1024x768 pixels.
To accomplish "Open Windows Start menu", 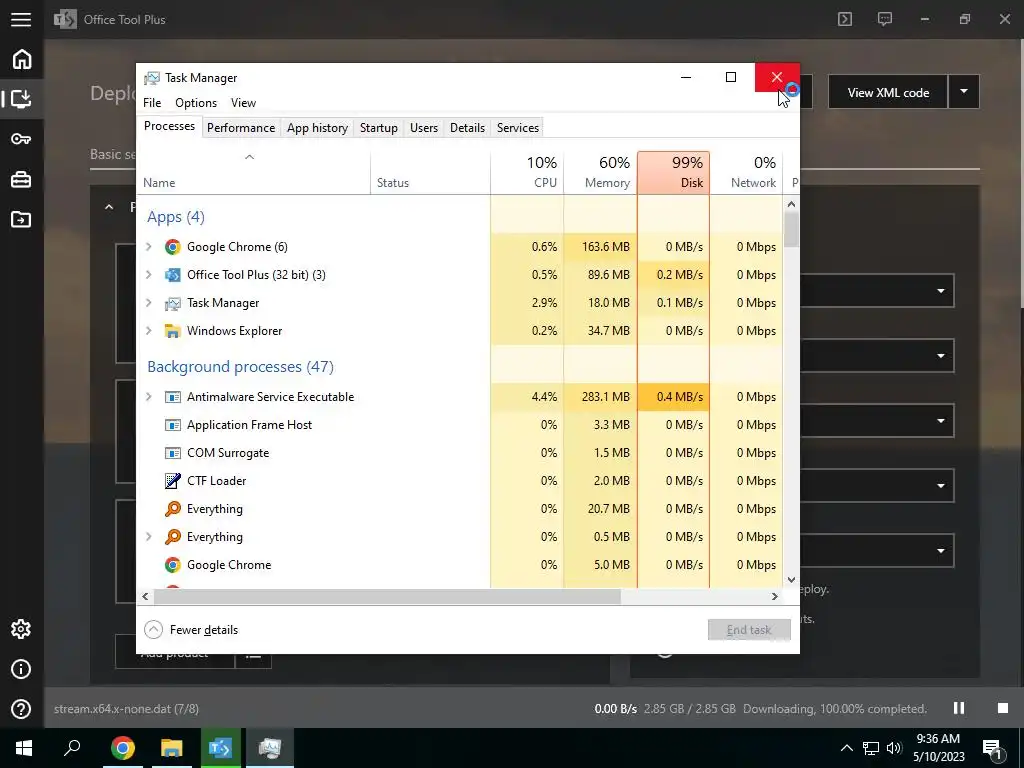I will [24, 748].
